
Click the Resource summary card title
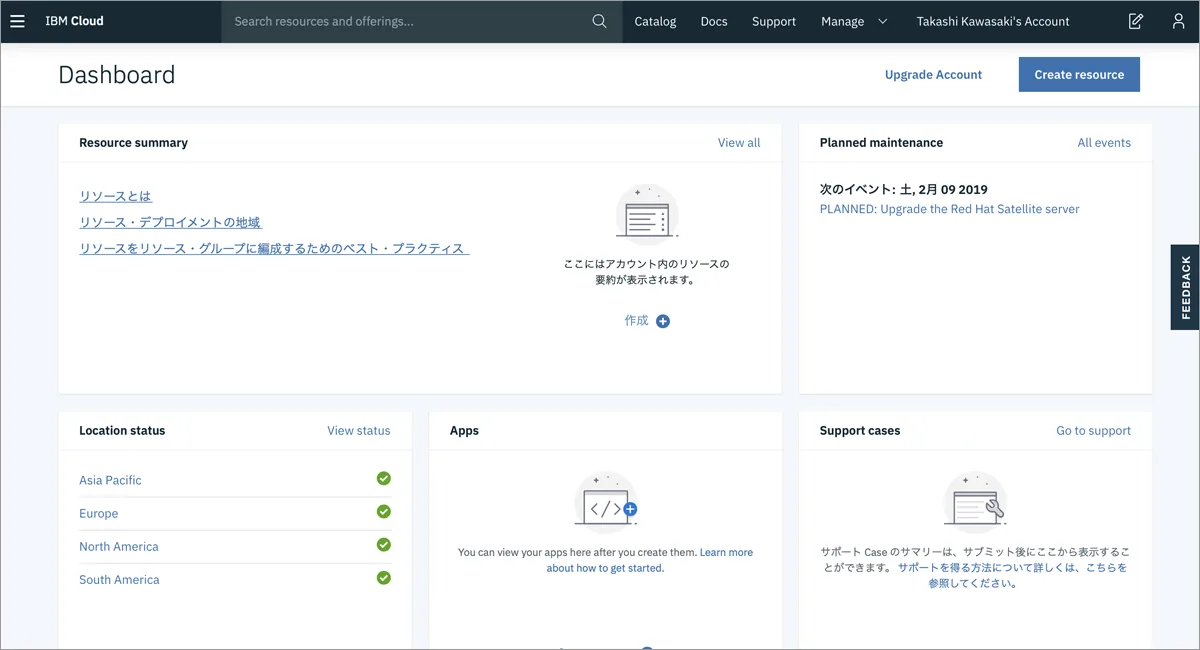click(133, 143)
